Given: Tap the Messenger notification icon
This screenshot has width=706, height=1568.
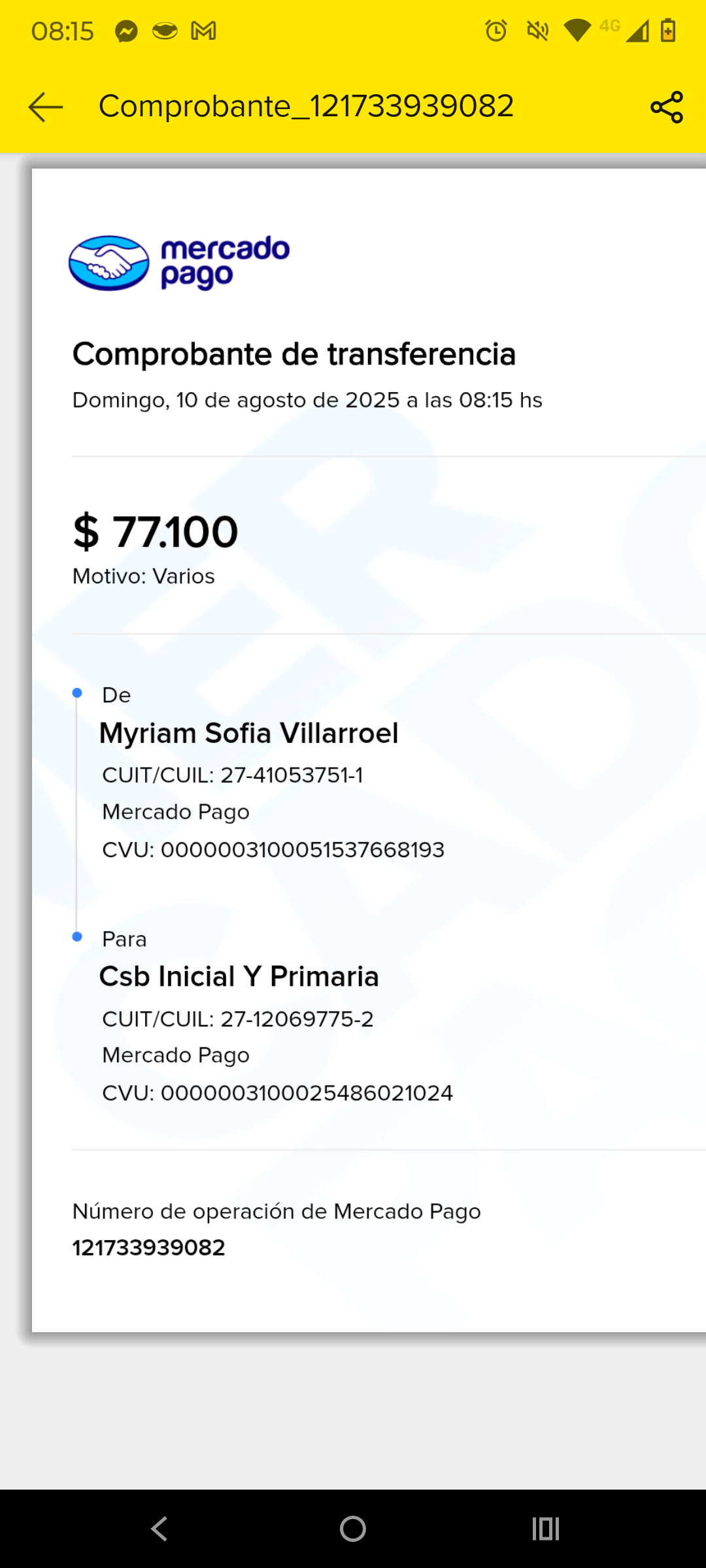Looking at the screenshot, I should [x=126, y=31].
